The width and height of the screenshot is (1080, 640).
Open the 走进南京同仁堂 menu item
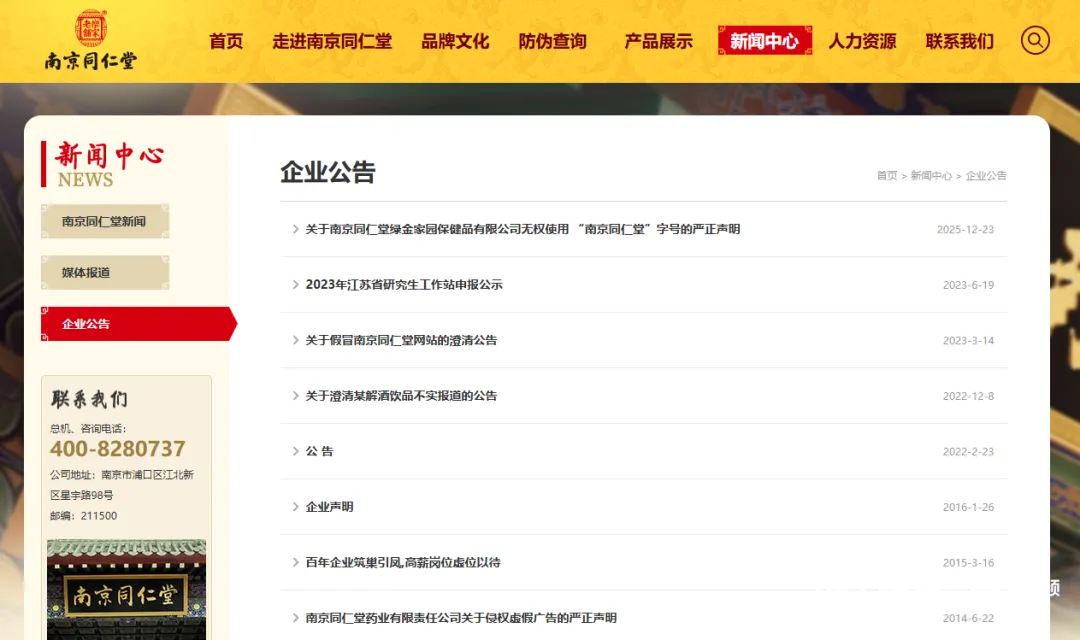[x=332, y=41]
